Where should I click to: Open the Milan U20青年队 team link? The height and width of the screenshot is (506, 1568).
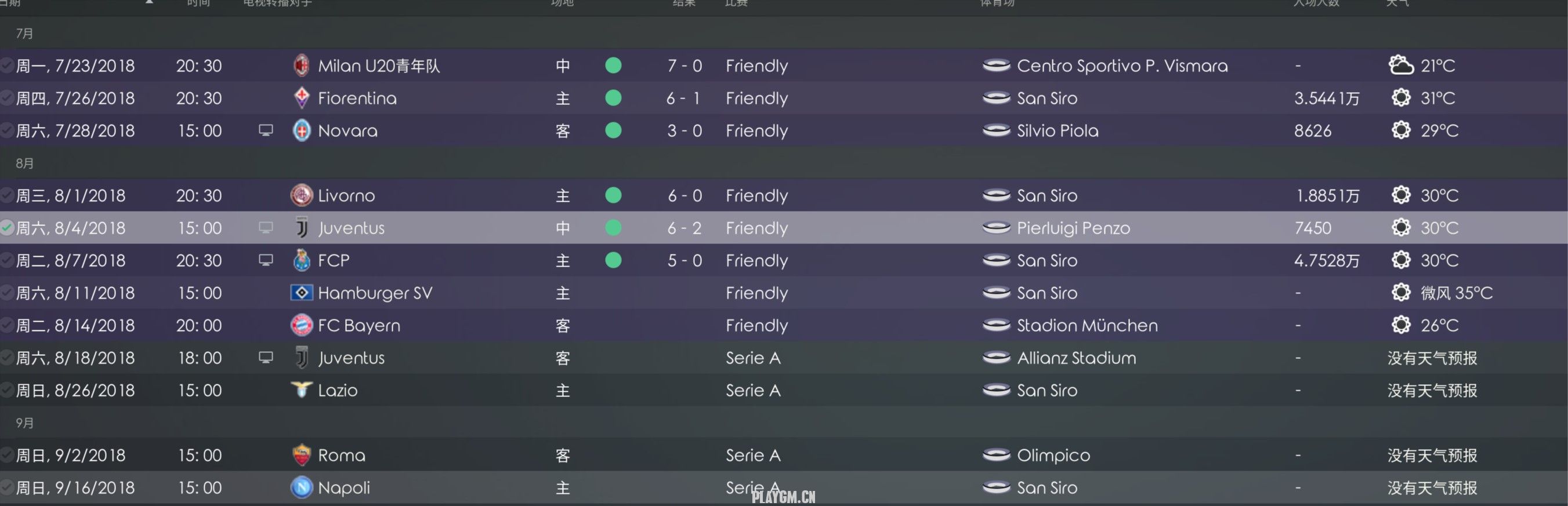tap(379, 65)
